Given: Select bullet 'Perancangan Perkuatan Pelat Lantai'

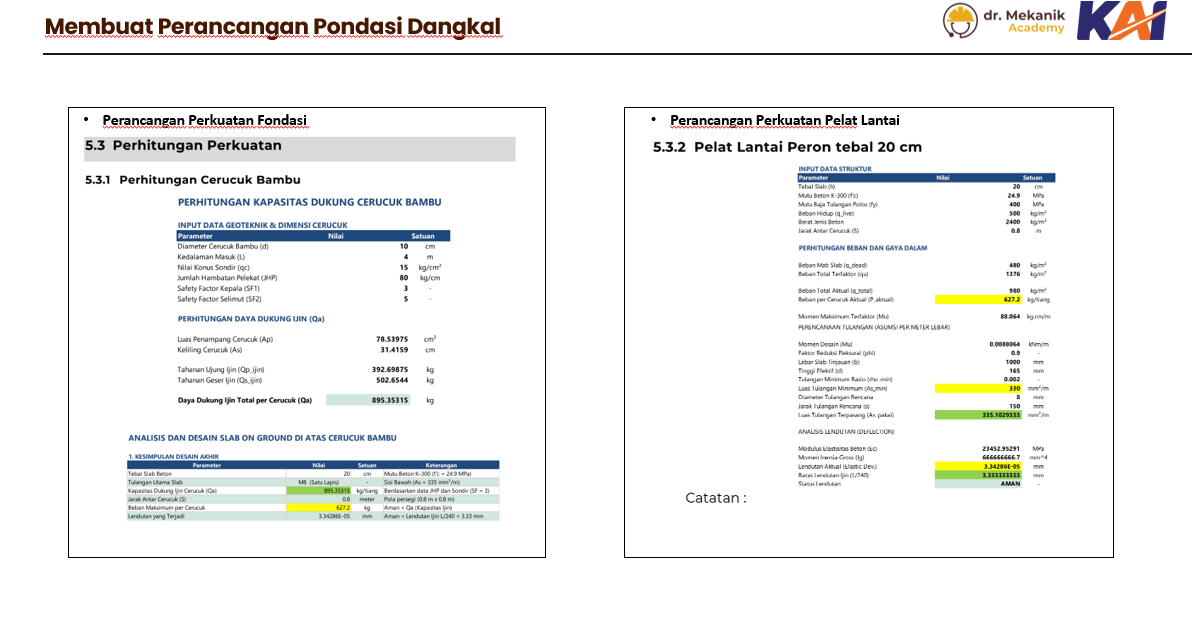Looking at the screenshot, I should point(785,120).
